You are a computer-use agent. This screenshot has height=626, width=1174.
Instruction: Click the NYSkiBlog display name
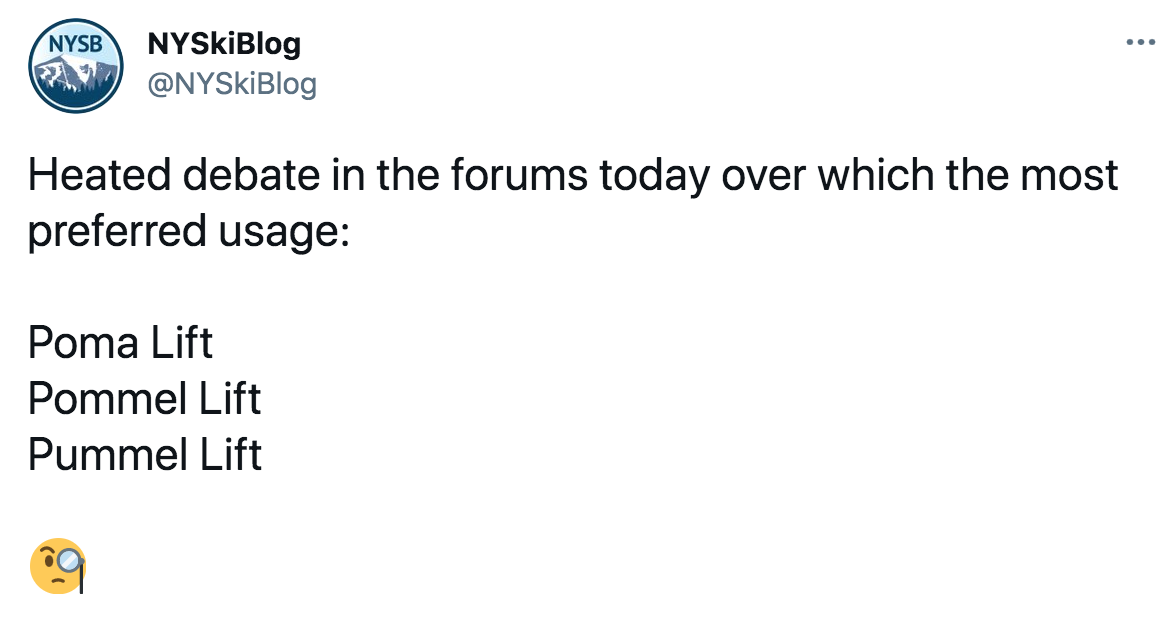point(224,44)
